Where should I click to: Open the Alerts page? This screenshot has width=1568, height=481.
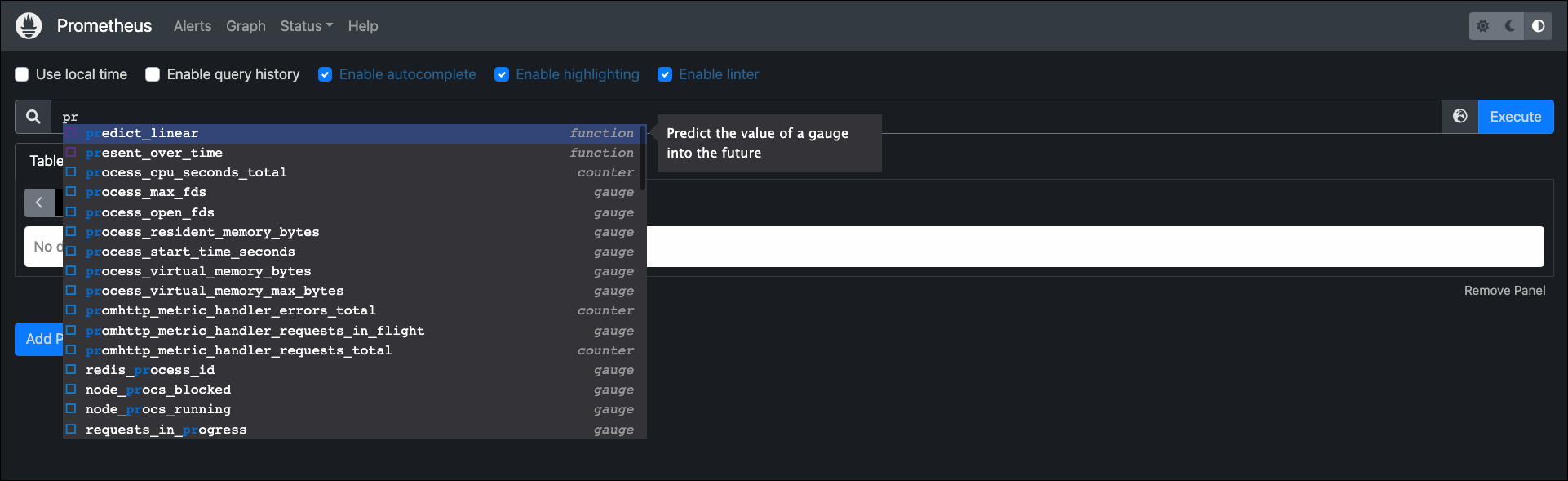pyautogui.click(x=193, y=26)
